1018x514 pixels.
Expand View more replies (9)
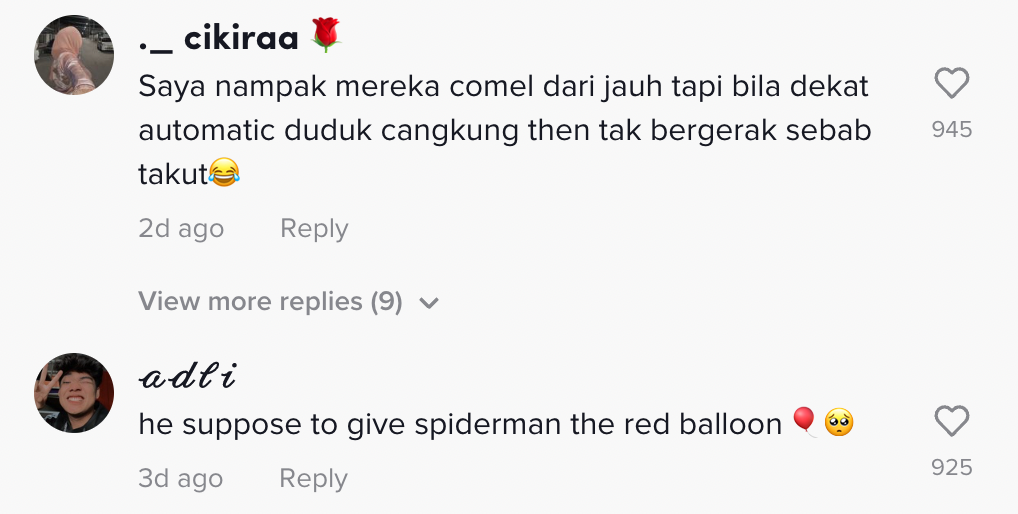(x=270, y=301)
